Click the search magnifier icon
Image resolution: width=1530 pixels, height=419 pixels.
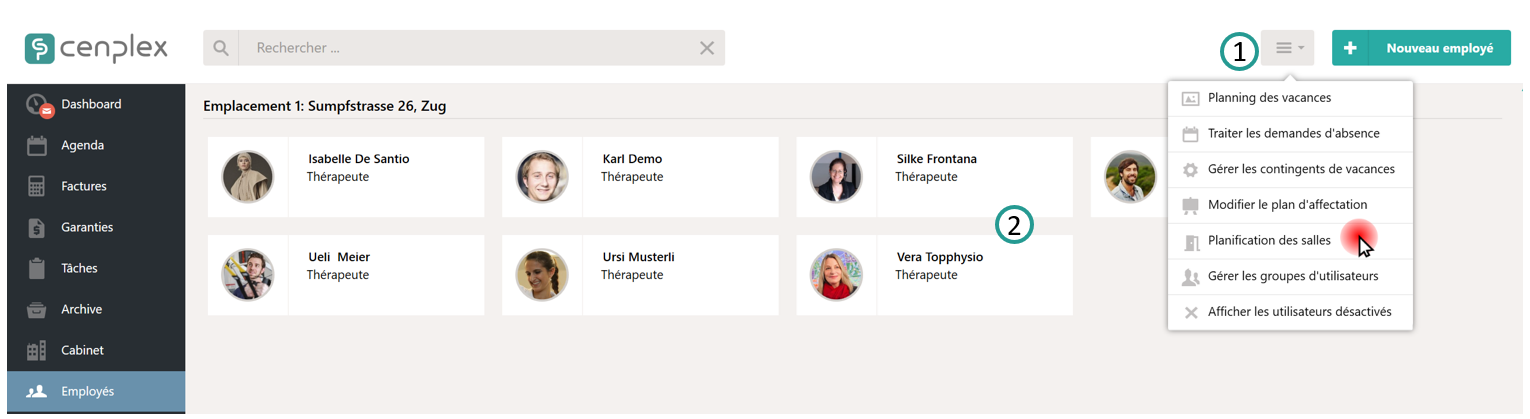(221, 48)
